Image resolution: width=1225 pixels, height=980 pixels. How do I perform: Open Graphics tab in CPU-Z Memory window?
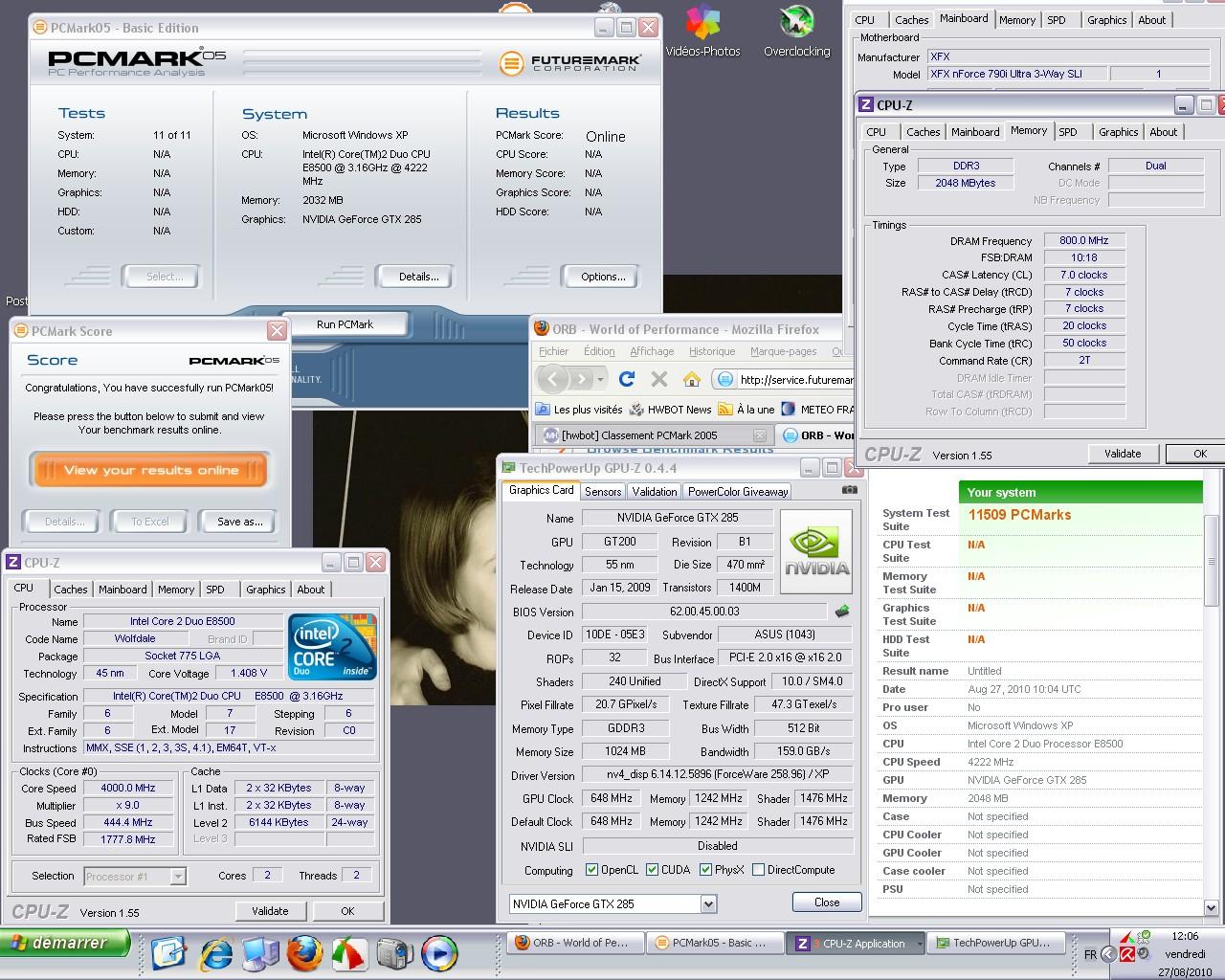[1118, 132]
